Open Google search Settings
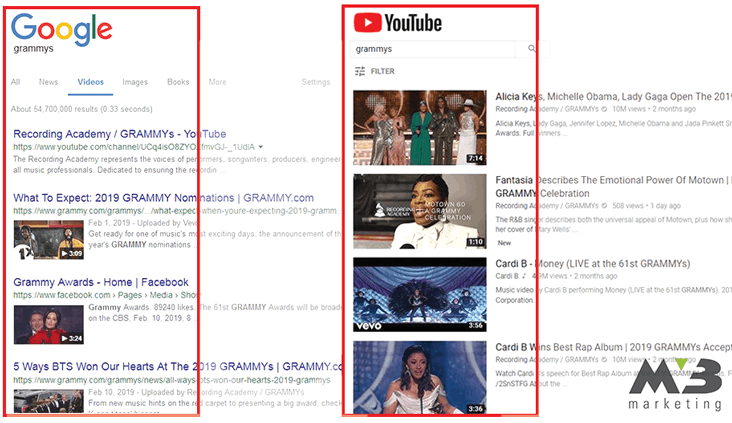 (316, 82)
